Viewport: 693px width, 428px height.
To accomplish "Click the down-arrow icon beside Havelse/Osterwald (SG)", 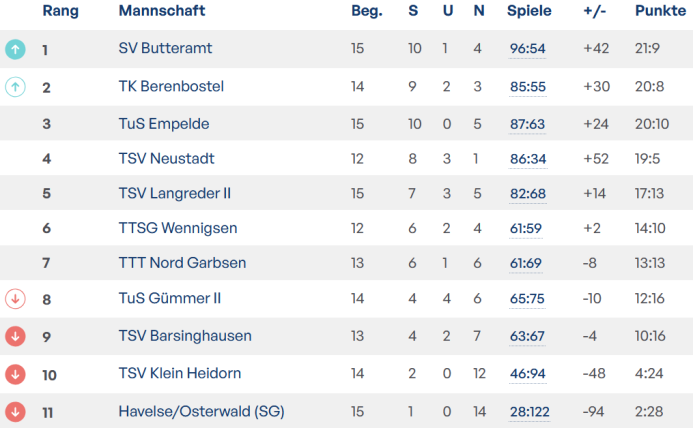I will pos(15,411).
